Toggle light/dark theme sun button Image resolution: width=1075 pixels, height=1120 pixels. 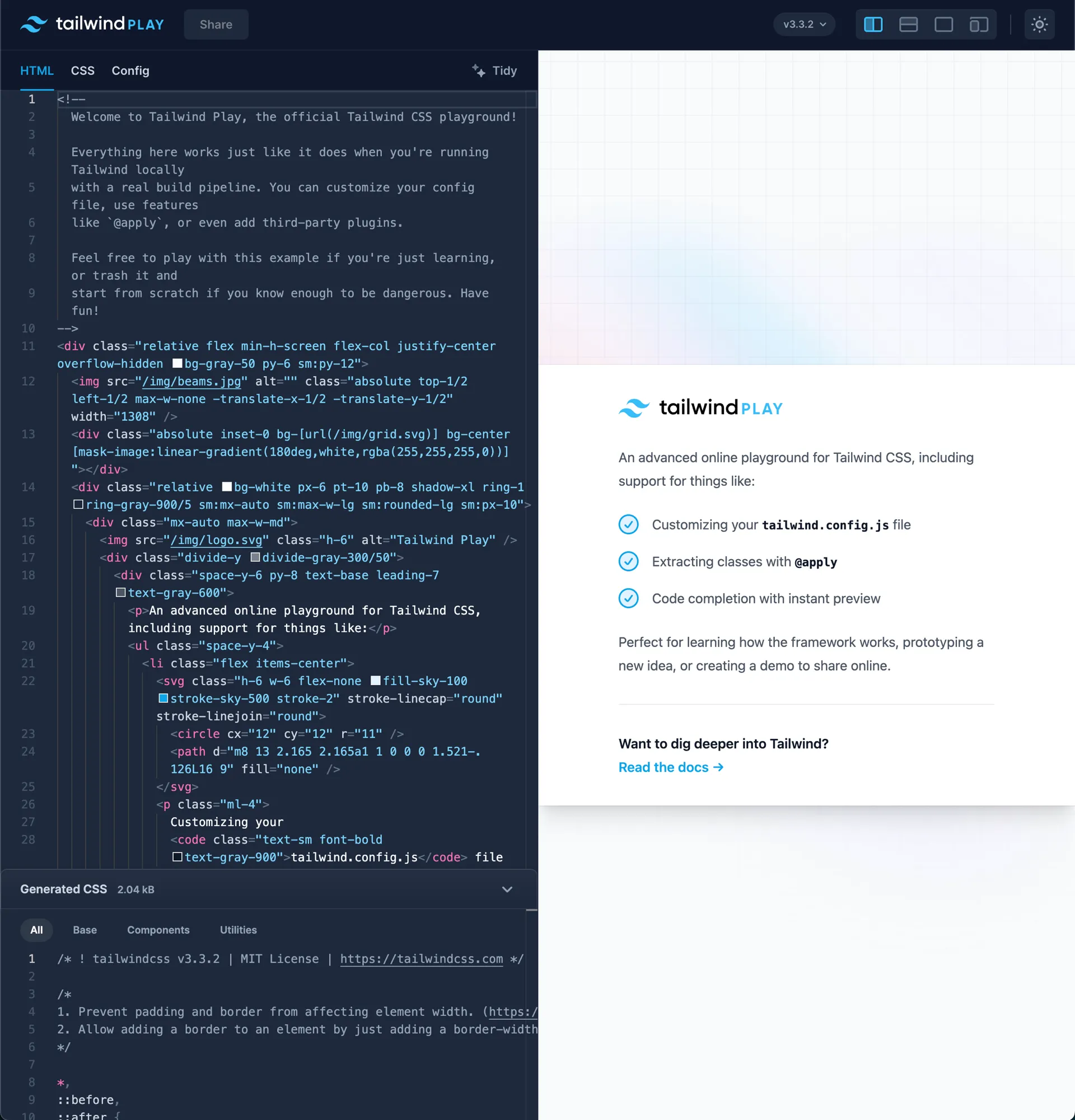(x=1039, y=25)
